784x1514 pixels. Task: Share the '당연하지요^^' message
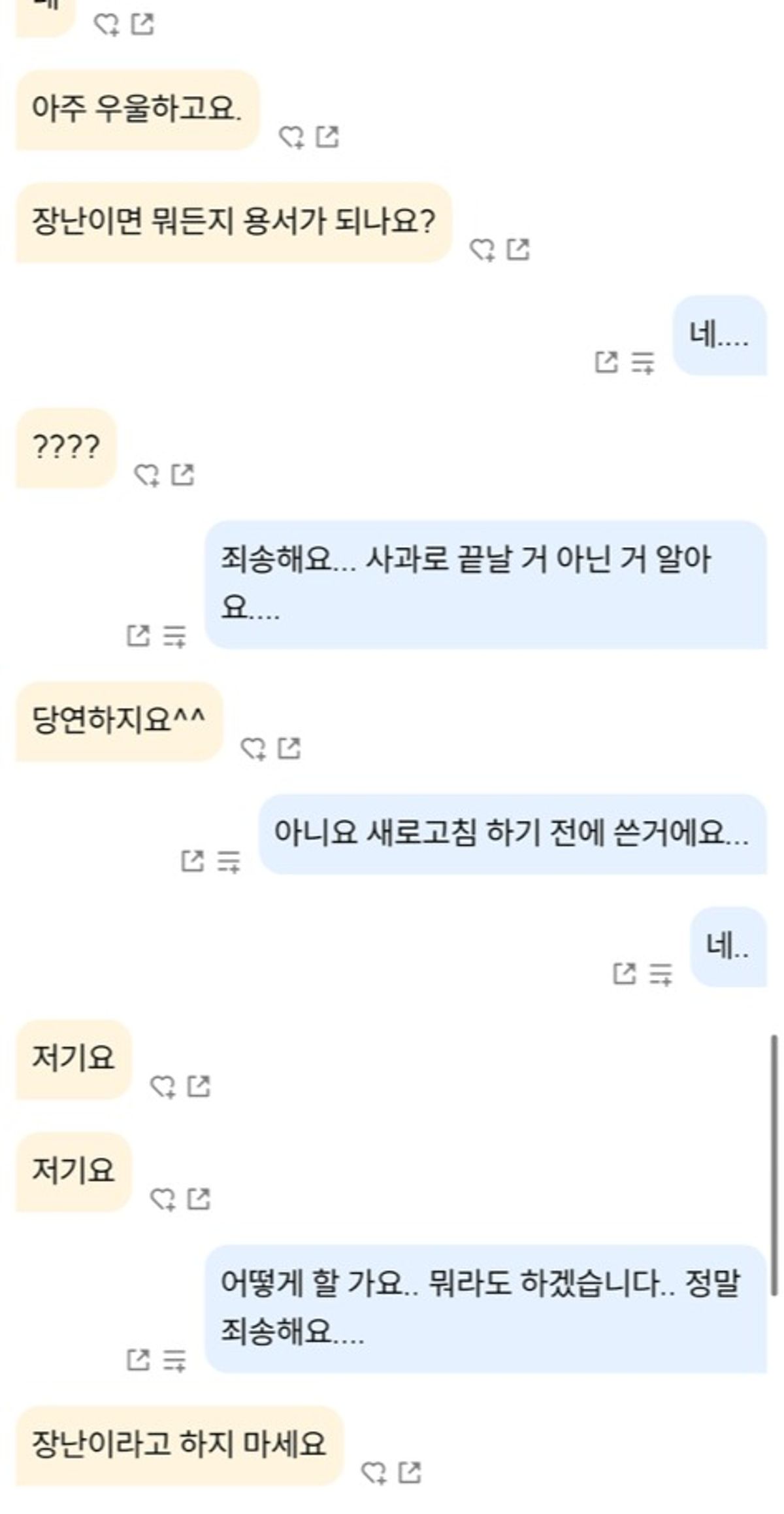click(289, 748)
